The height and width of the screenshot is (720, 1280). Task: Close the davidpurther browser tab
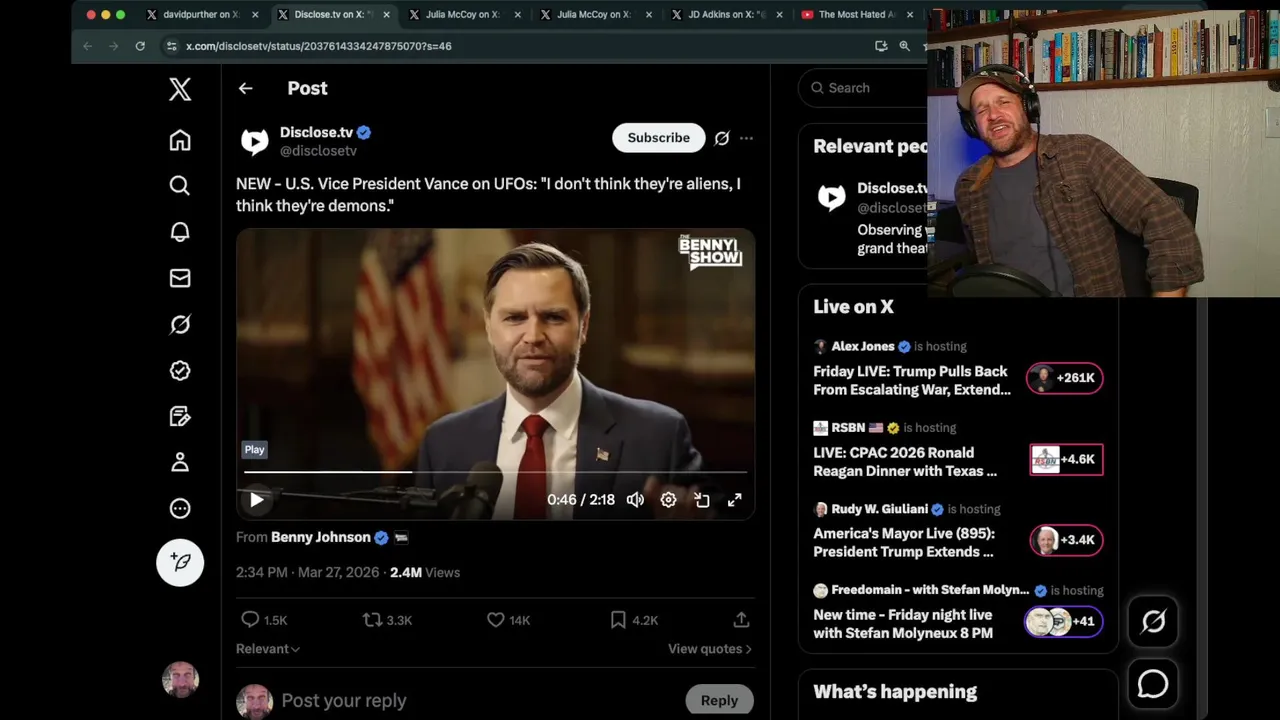point(255,15)
